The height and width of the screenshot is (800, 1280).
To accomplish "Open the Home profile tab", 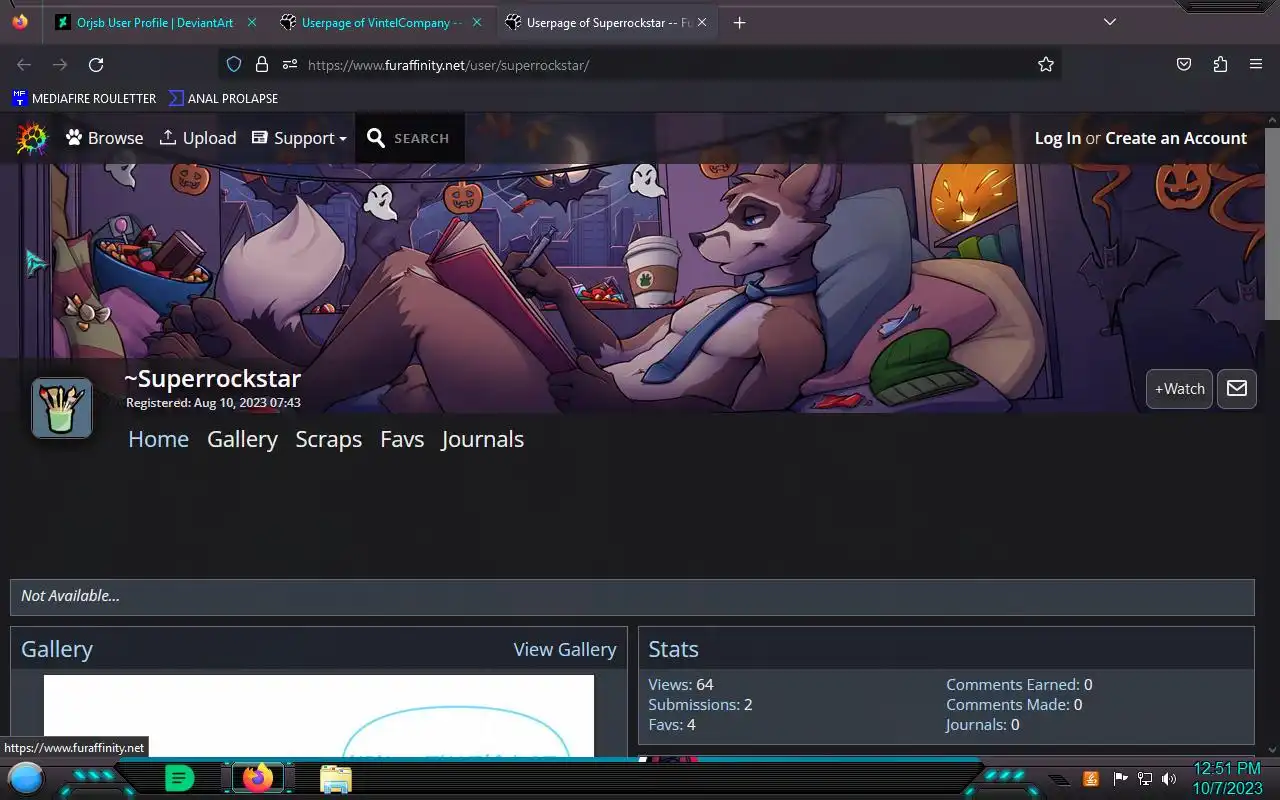I will point(158,439).
